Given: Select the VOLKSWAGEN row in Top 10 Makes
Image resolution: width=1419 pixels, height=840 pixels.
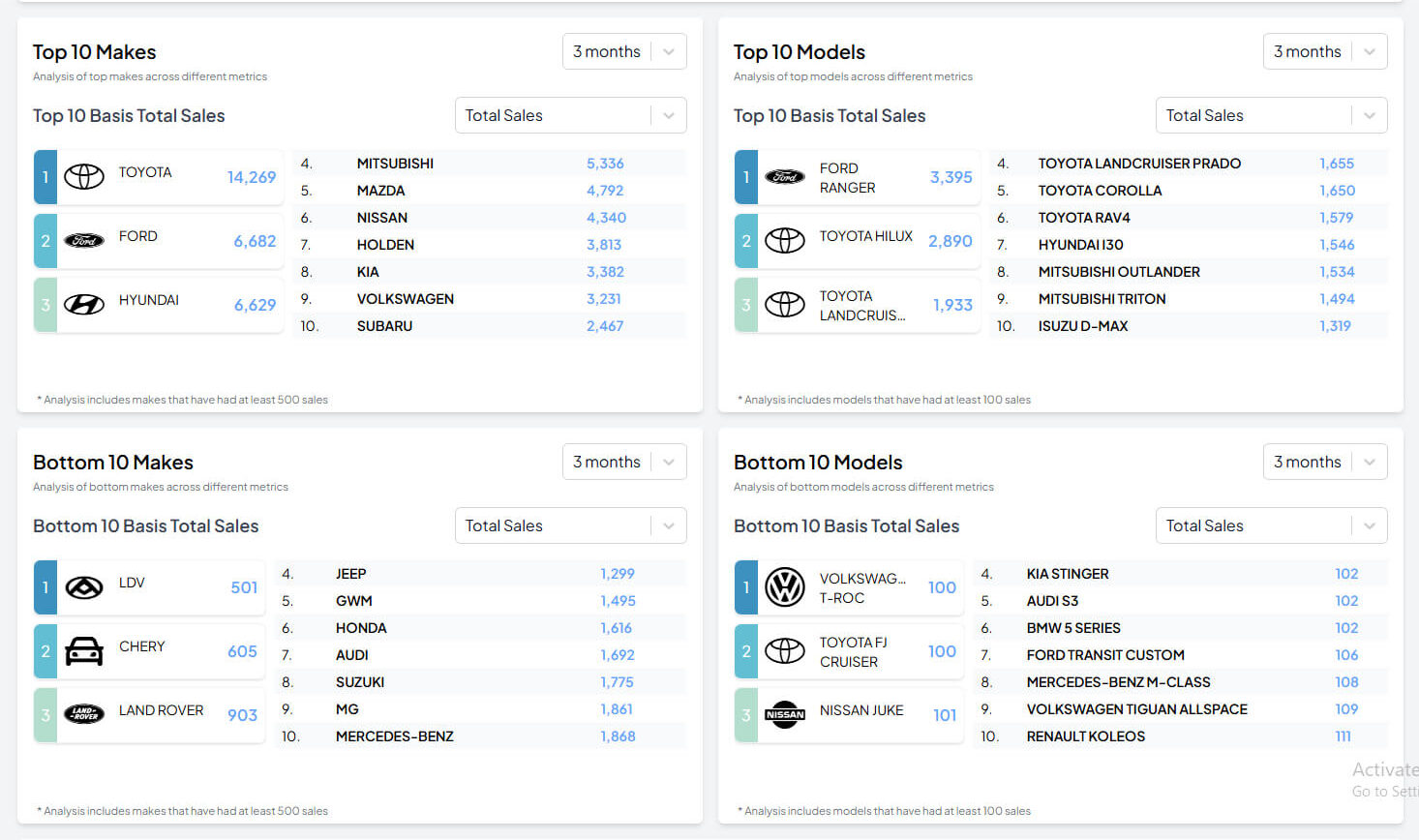Looking at the screenshot, I should [x=490, y=299].
